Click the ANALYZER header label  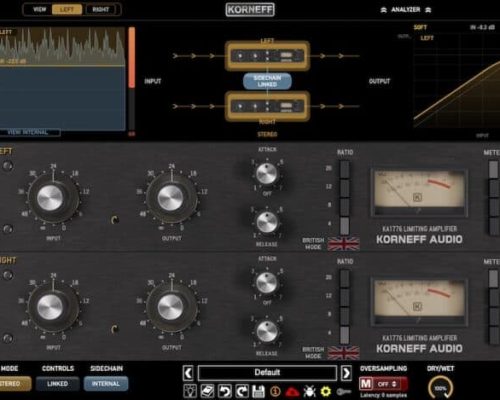(x=406, y=10)
